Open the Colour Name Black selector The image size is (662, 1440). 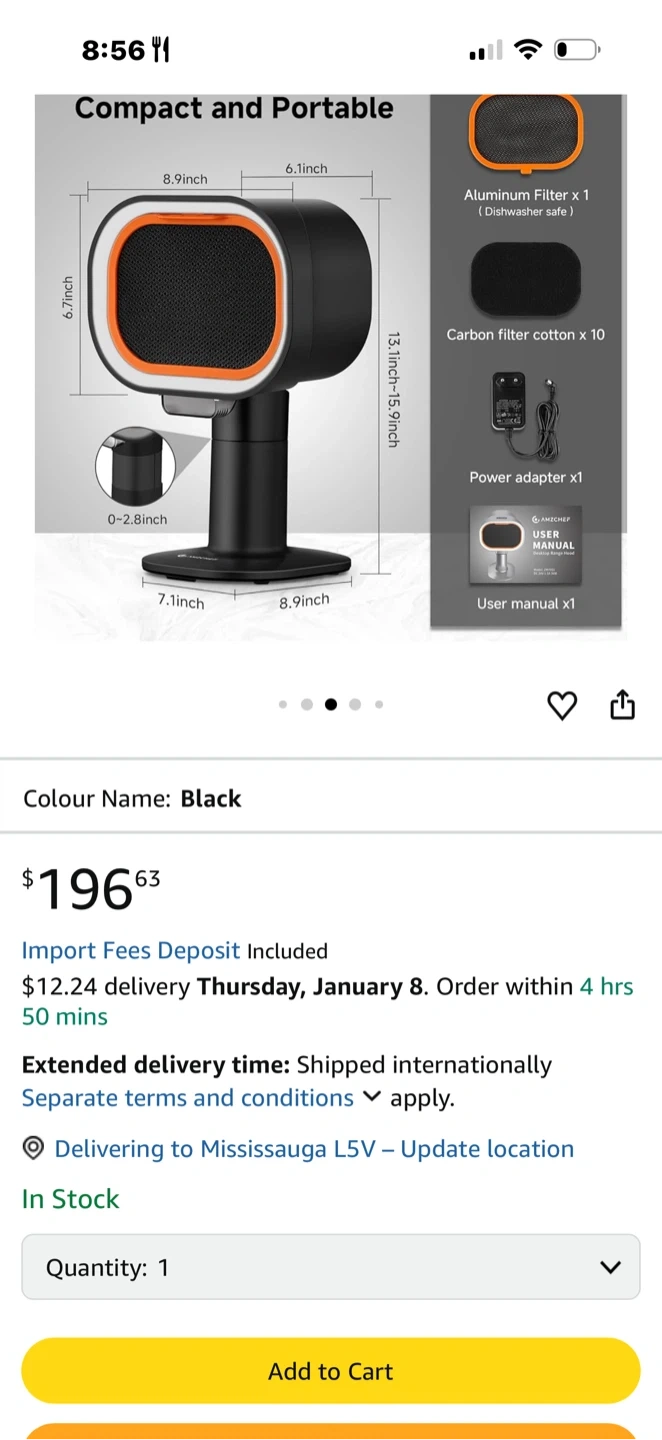pos(331,798)
